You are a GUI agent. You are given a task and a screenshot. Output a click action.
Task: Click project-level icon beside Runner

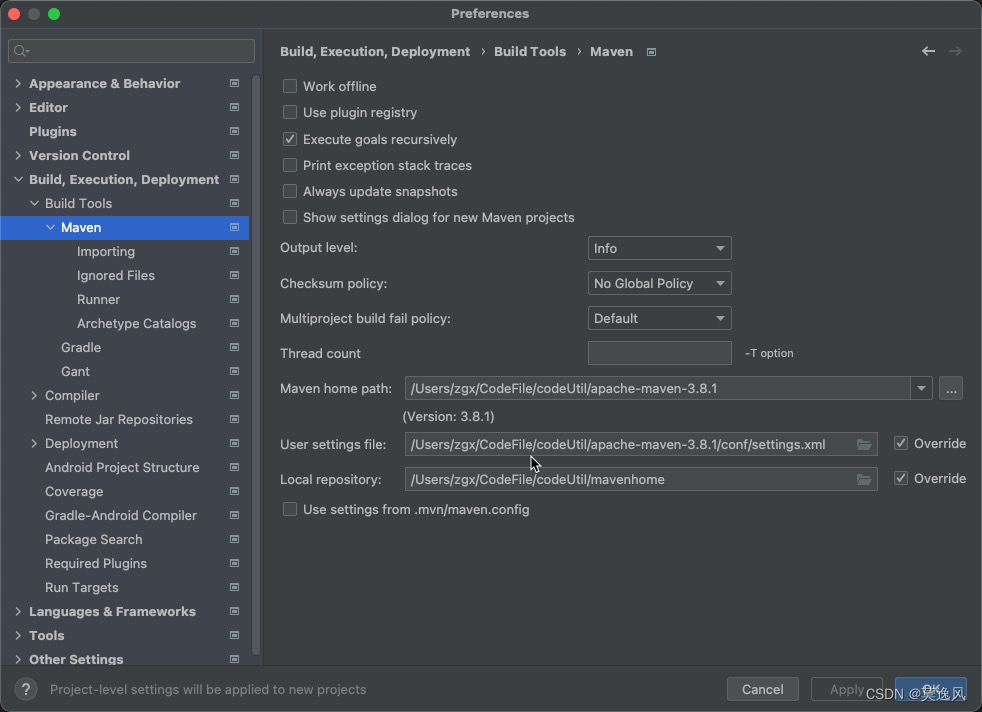(234, 299)
